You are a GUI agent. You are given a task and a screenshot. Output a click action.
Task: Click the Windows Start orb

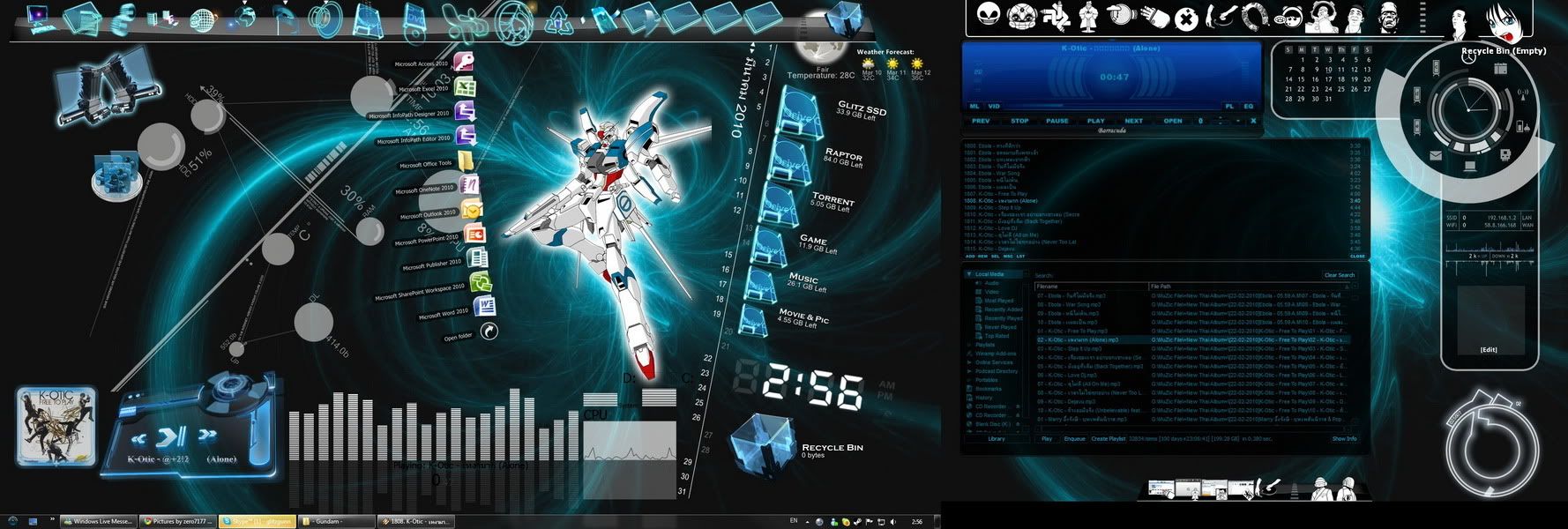tap(11, 521)
